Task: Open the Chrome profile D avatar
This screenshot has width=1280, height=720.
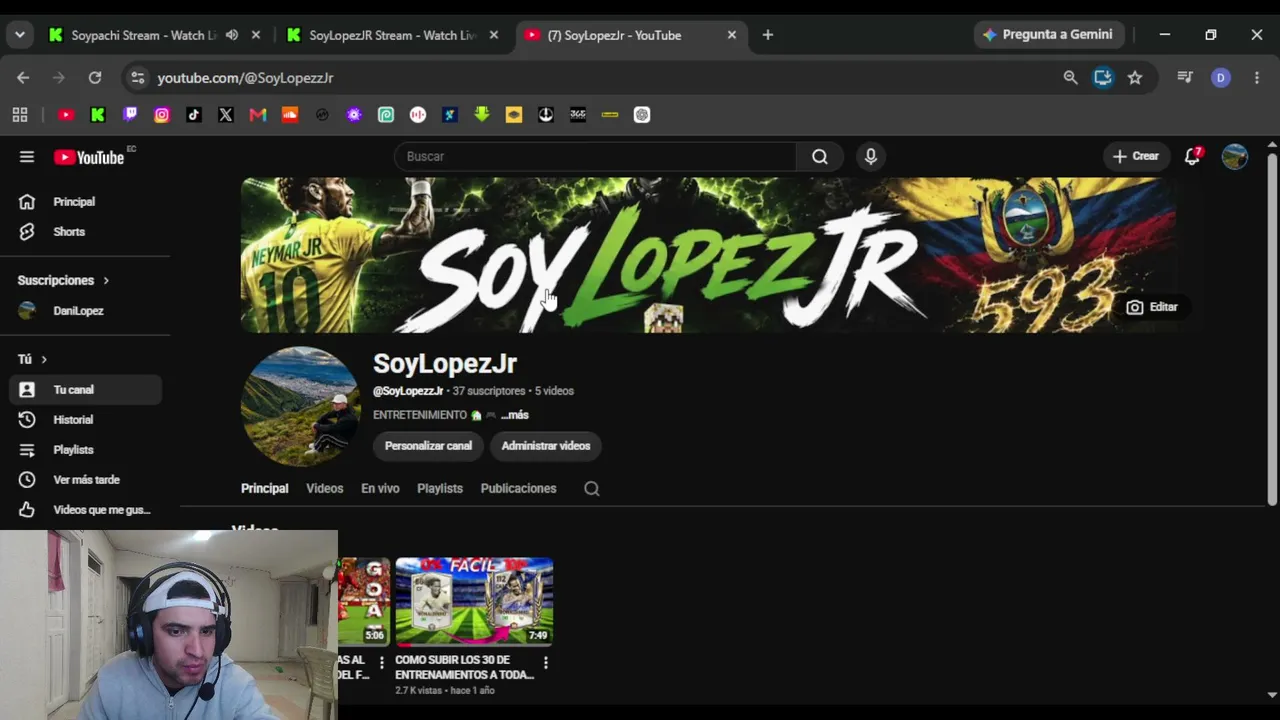Action: coord(1221,77)
